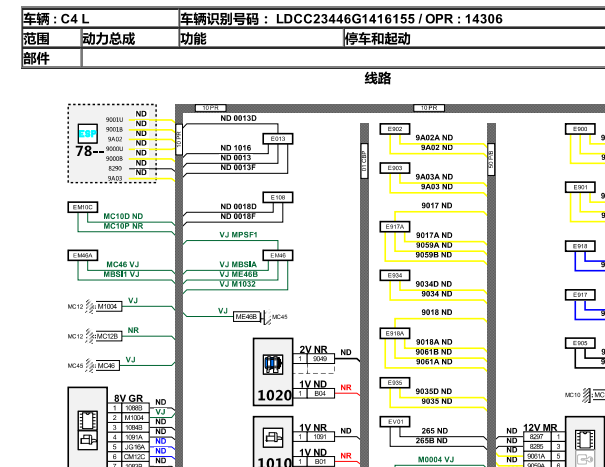Click wire label 'ND 0013D'
The width and height of the screenshot is (605, 467).
click(x=238, y=118)
